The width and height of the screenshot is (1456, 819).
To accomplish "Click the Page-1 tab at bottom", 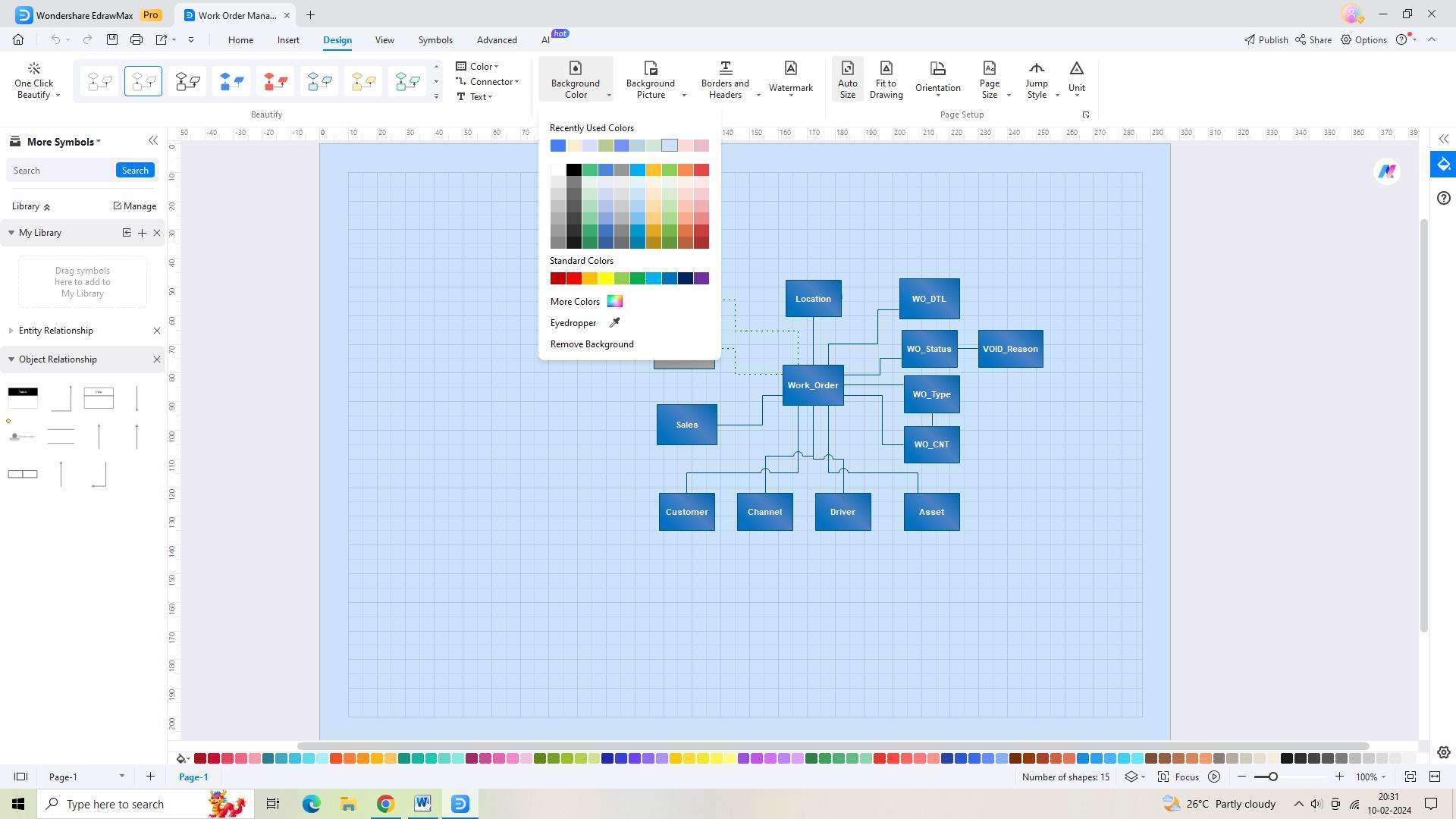I will pyautogui.click(x=193, y=776).
